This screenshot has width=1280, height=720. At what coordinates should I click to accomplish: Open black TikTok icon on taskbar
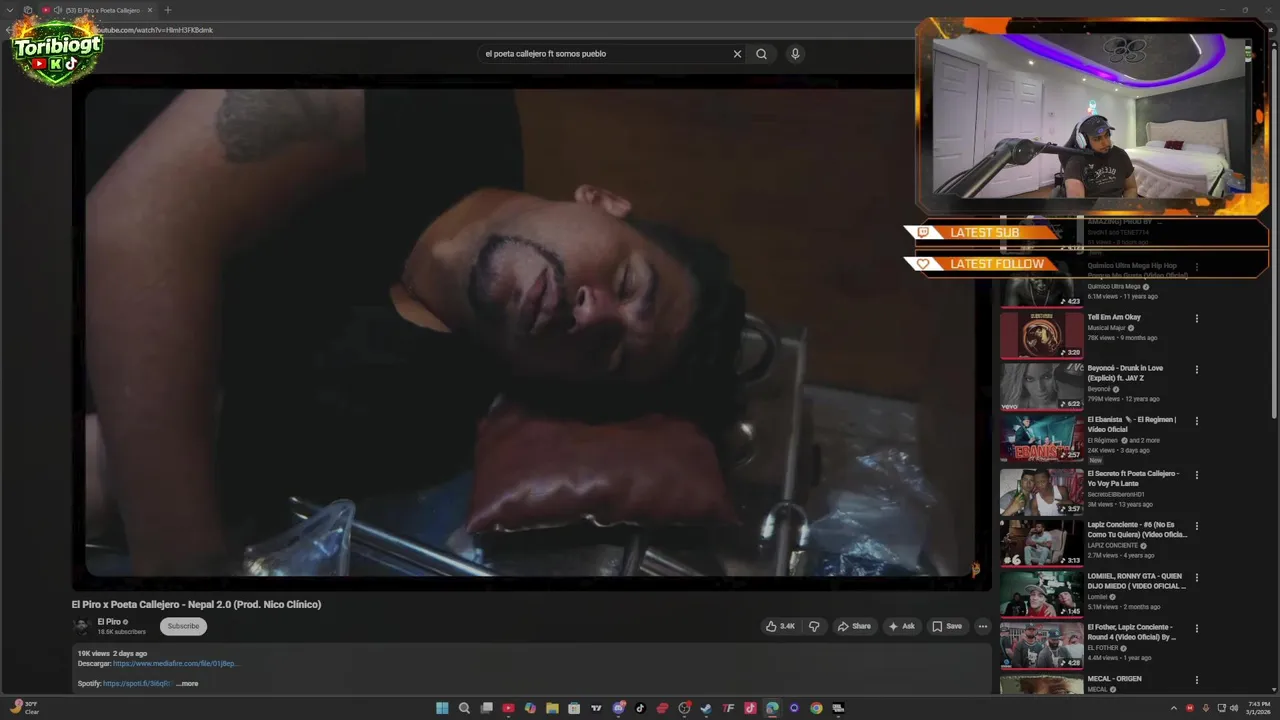[x=640, y=708]
